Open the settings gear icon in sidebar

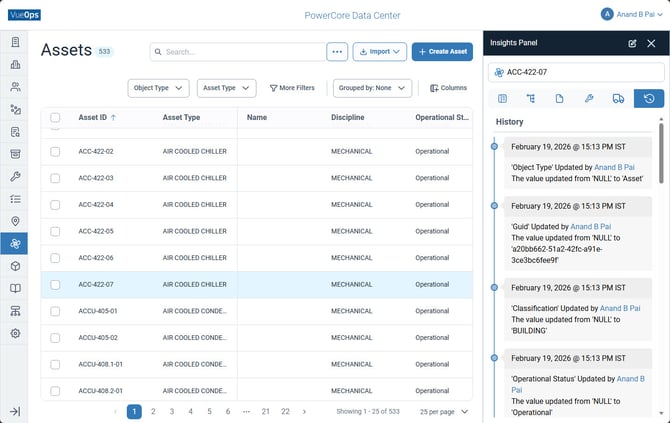pos(15,333)
